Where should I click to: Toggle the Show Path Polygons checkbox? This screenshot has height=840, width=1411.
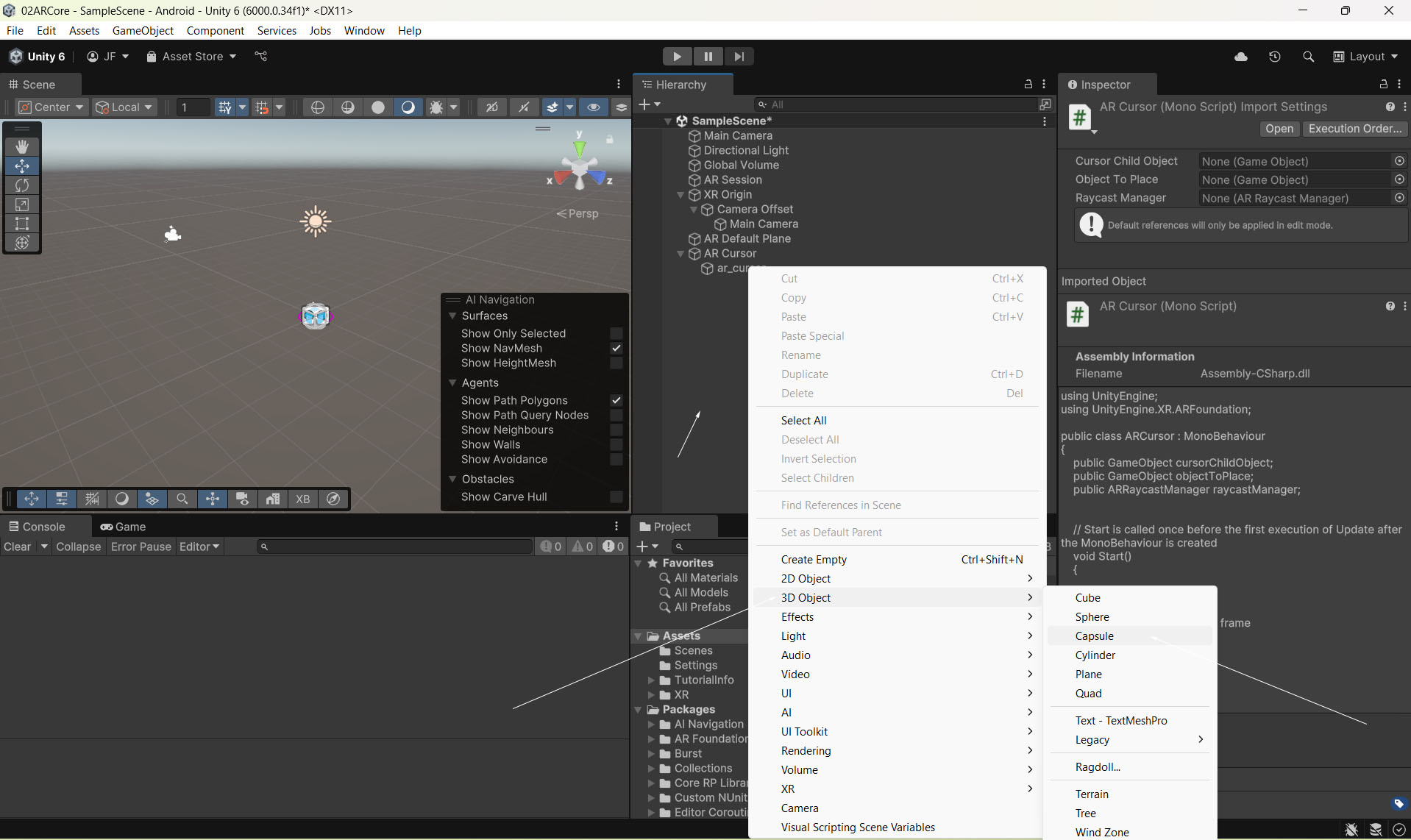[x=616, y=401]
